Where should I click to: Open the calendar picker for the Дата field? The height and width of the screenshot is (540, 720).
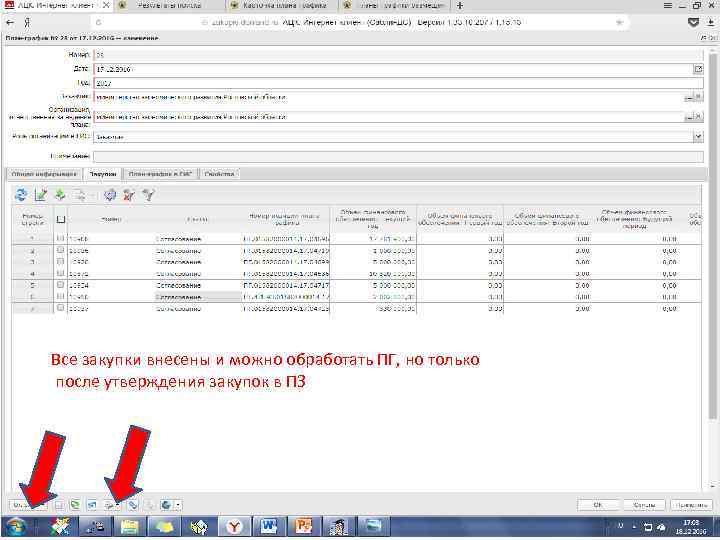tap(698, 69)
